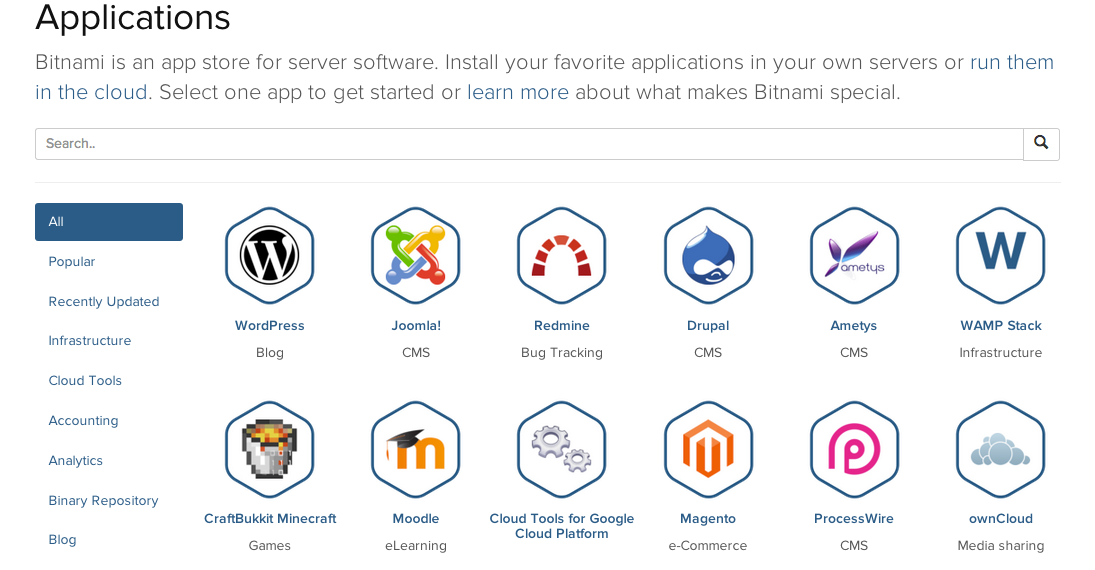Open the ownCloud cloud icon
Image resolution: width=1095 pixels, height=570 pixels.
[x=1000, y=449]
